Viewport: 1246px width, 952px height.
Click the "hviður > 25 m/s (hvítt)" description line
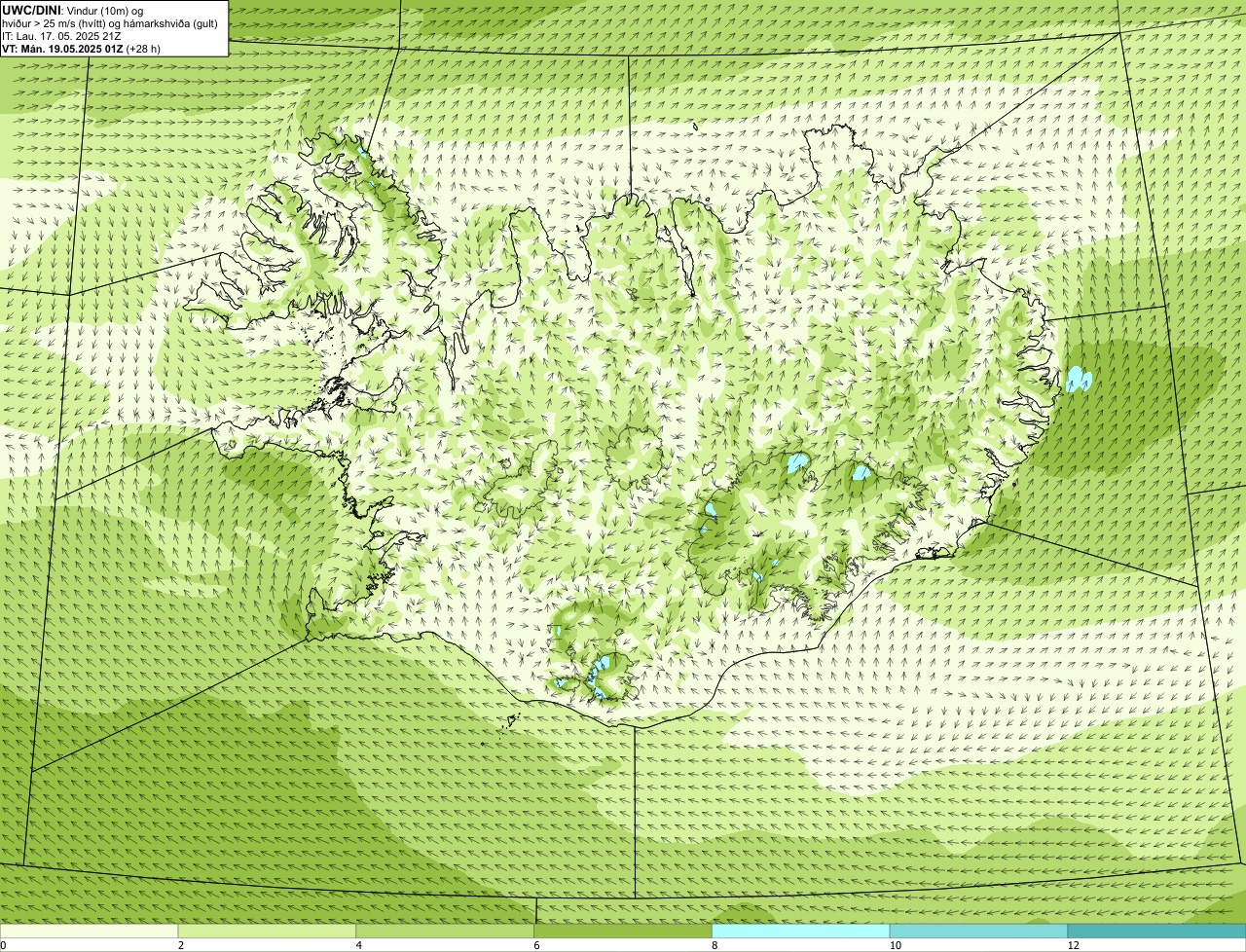click(110, 22)
